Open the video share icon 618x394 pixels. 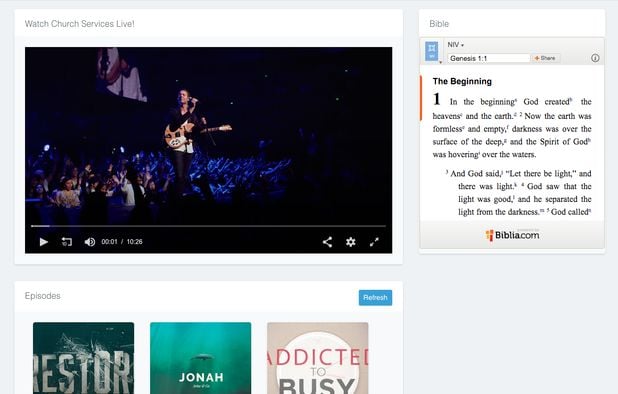click(327, 242)
